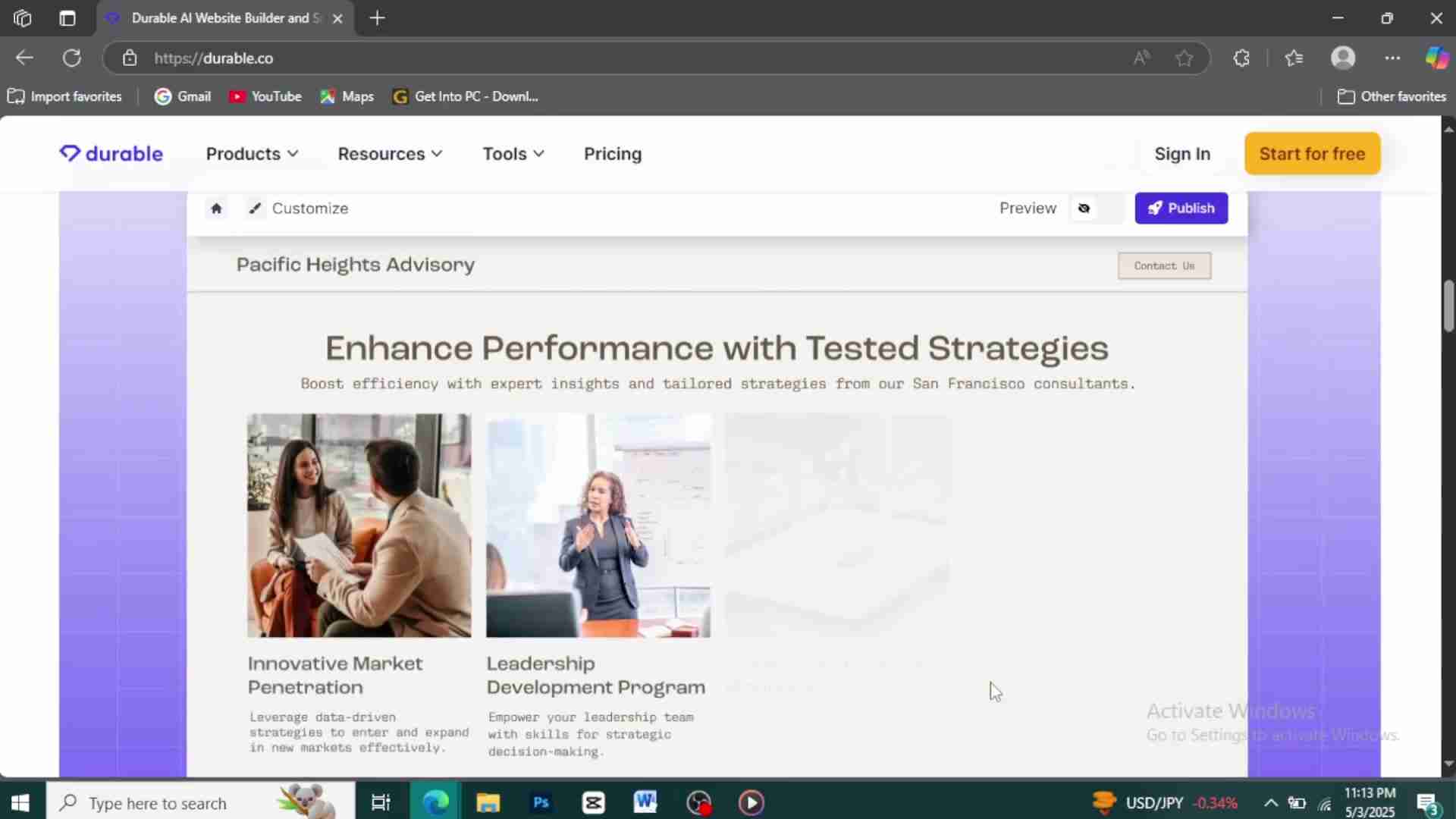
Task: Open the Pricing page
Action: point(612,154)
